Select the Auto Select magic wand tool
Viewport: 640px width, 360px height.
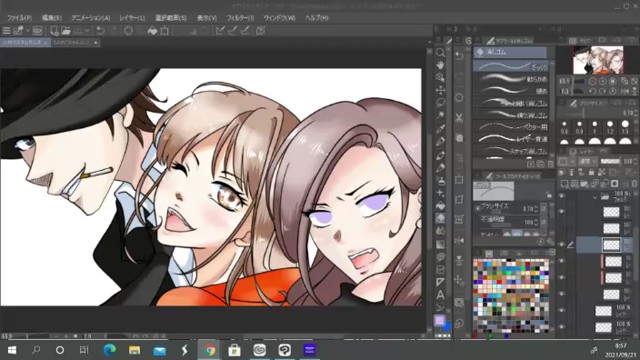440,116
